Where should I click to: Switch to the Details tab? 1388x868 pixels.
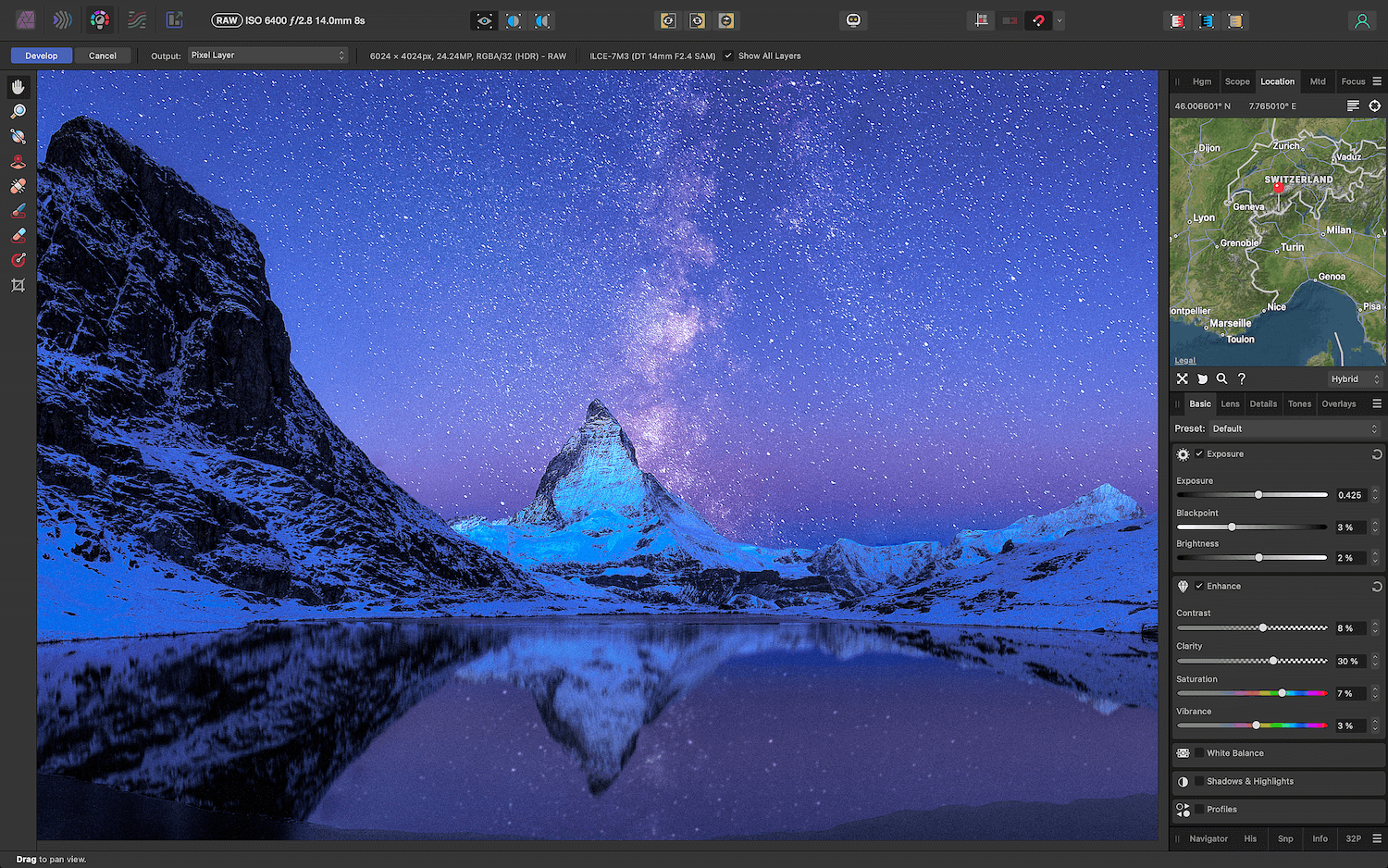[x=1263, y=404]
